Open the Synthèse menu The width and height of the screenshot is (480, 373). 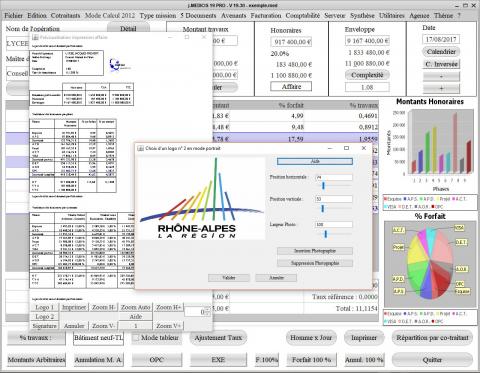click(x=362, y=16)
